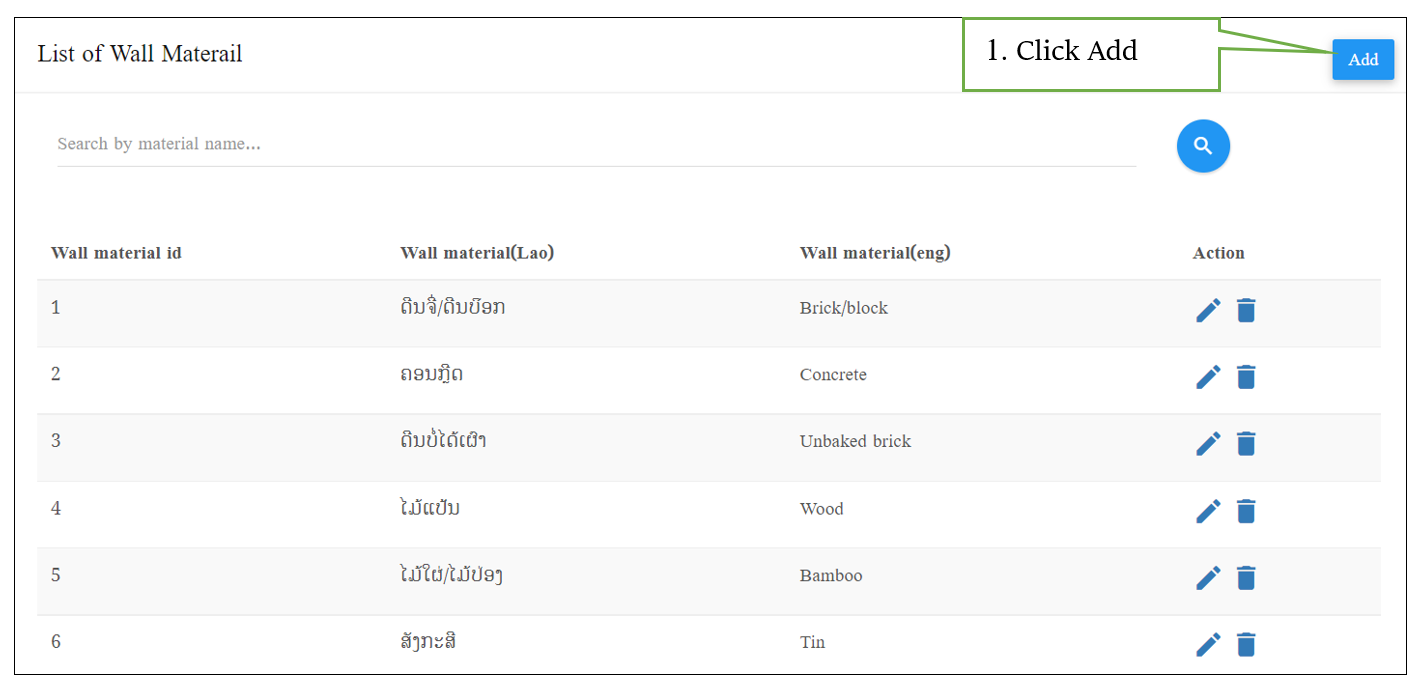
Task: Edit the Bamboo material row
Action: (x=1208, y=578)
